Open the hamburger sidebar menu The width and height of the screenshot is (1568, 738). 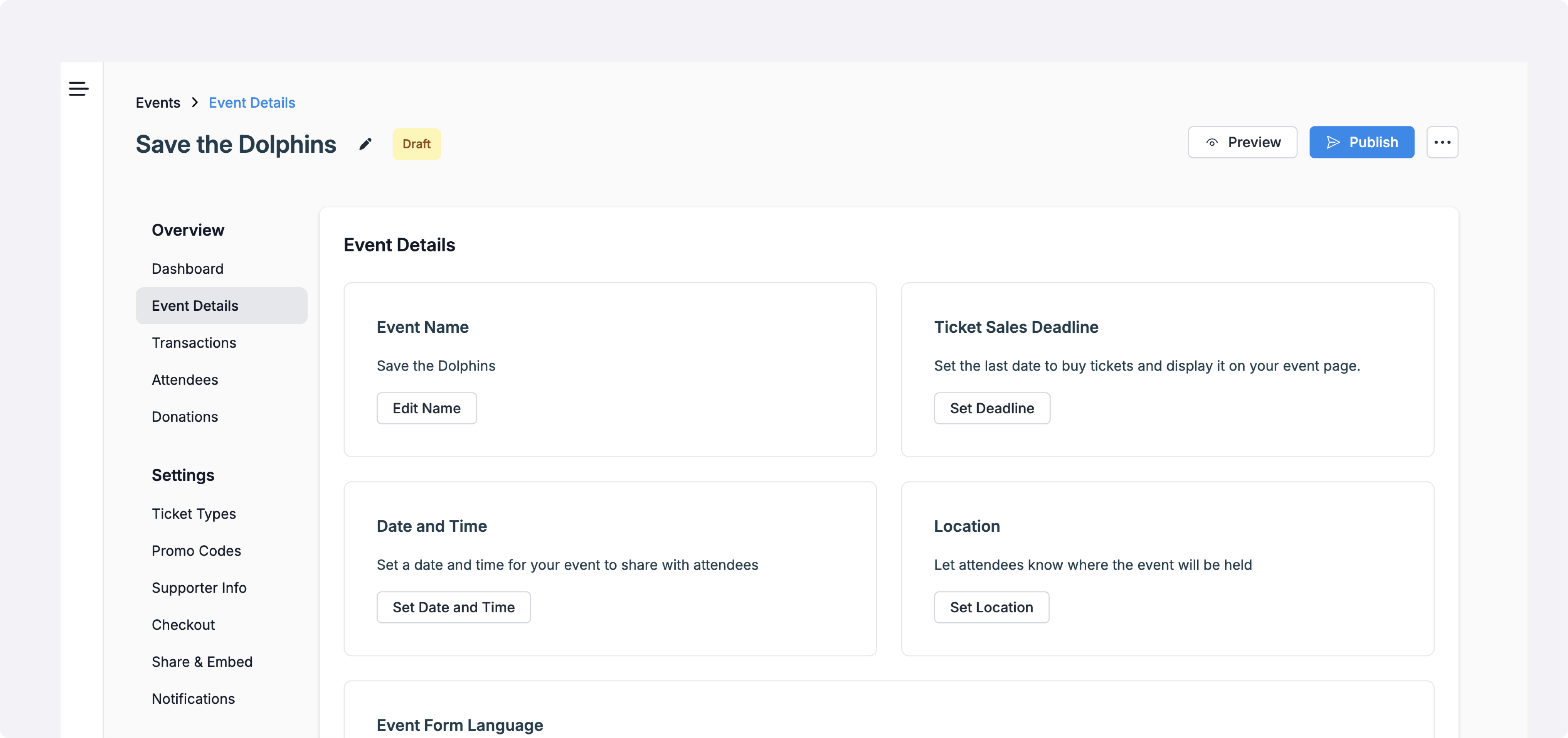click(79, 89)
